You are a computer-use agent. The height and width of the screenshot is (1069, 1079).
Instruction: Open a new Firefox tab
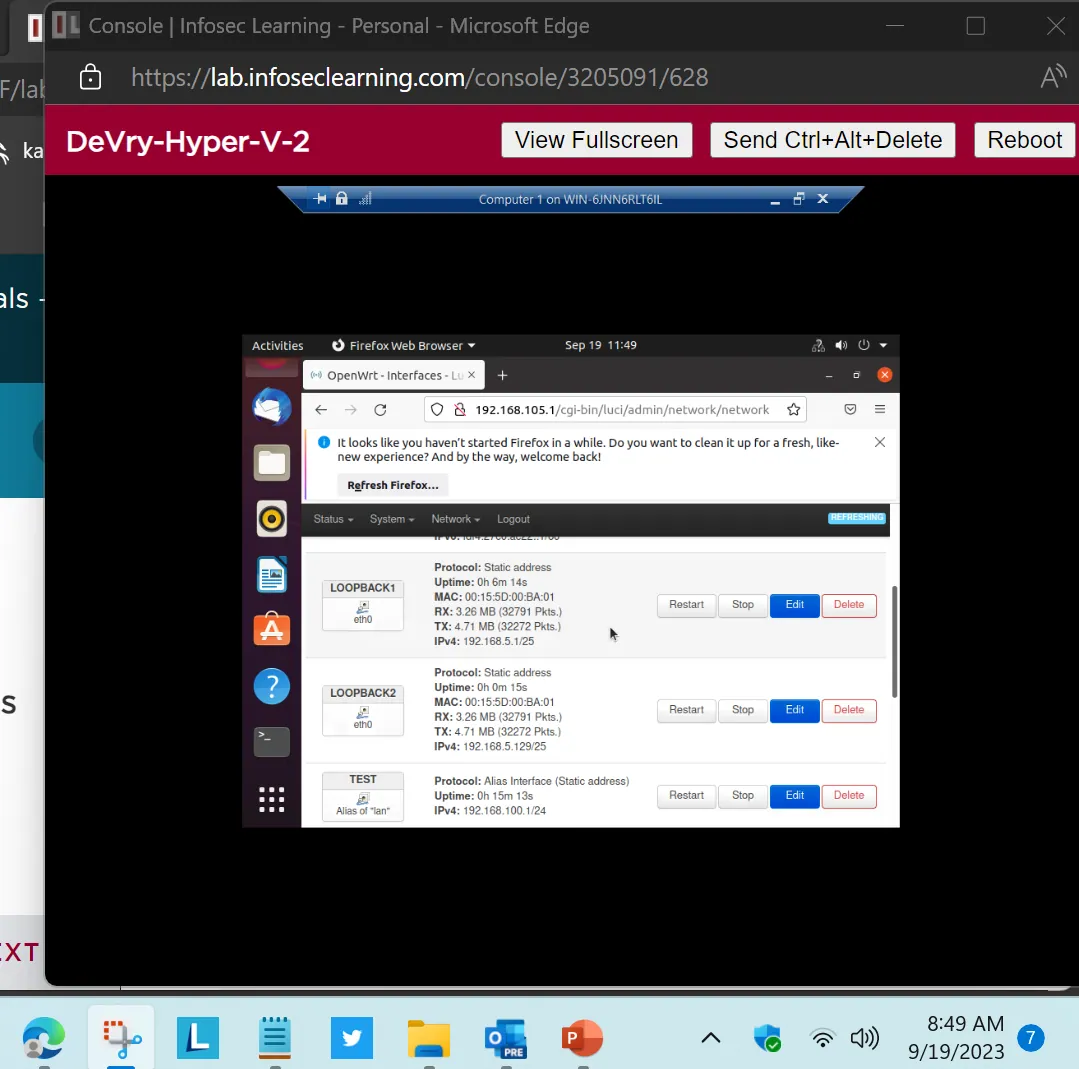click(x=502, y=375)
